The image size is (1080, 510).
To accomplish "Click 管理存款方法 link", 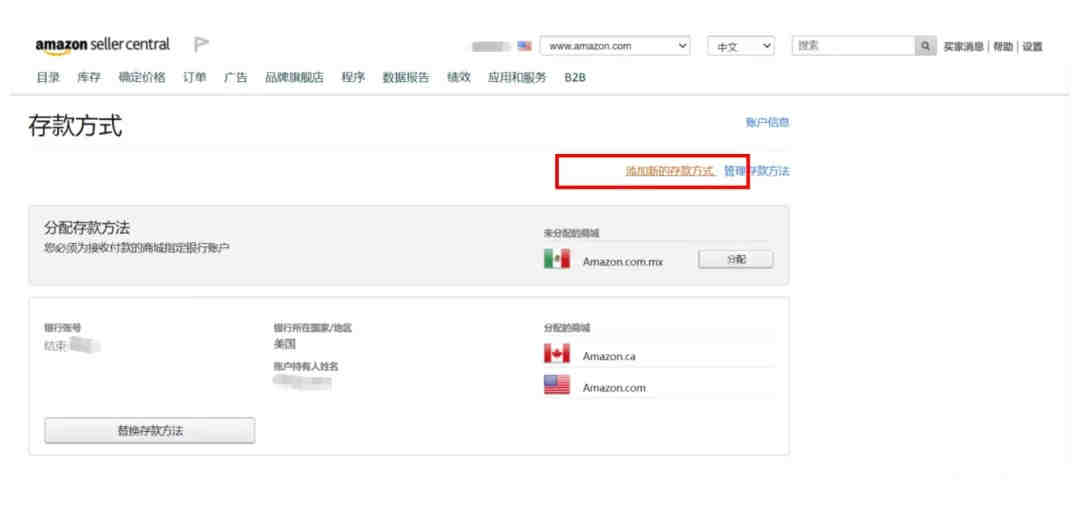I will click(756, 171).
